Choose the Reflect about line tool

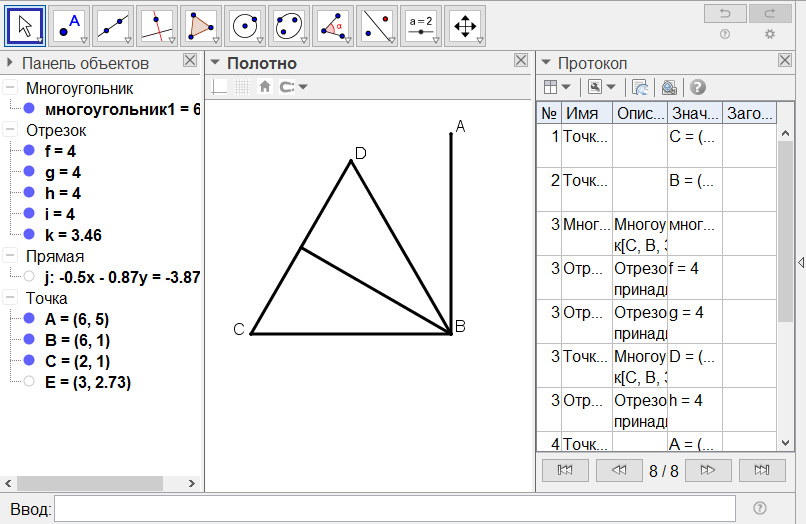[377, 26]
